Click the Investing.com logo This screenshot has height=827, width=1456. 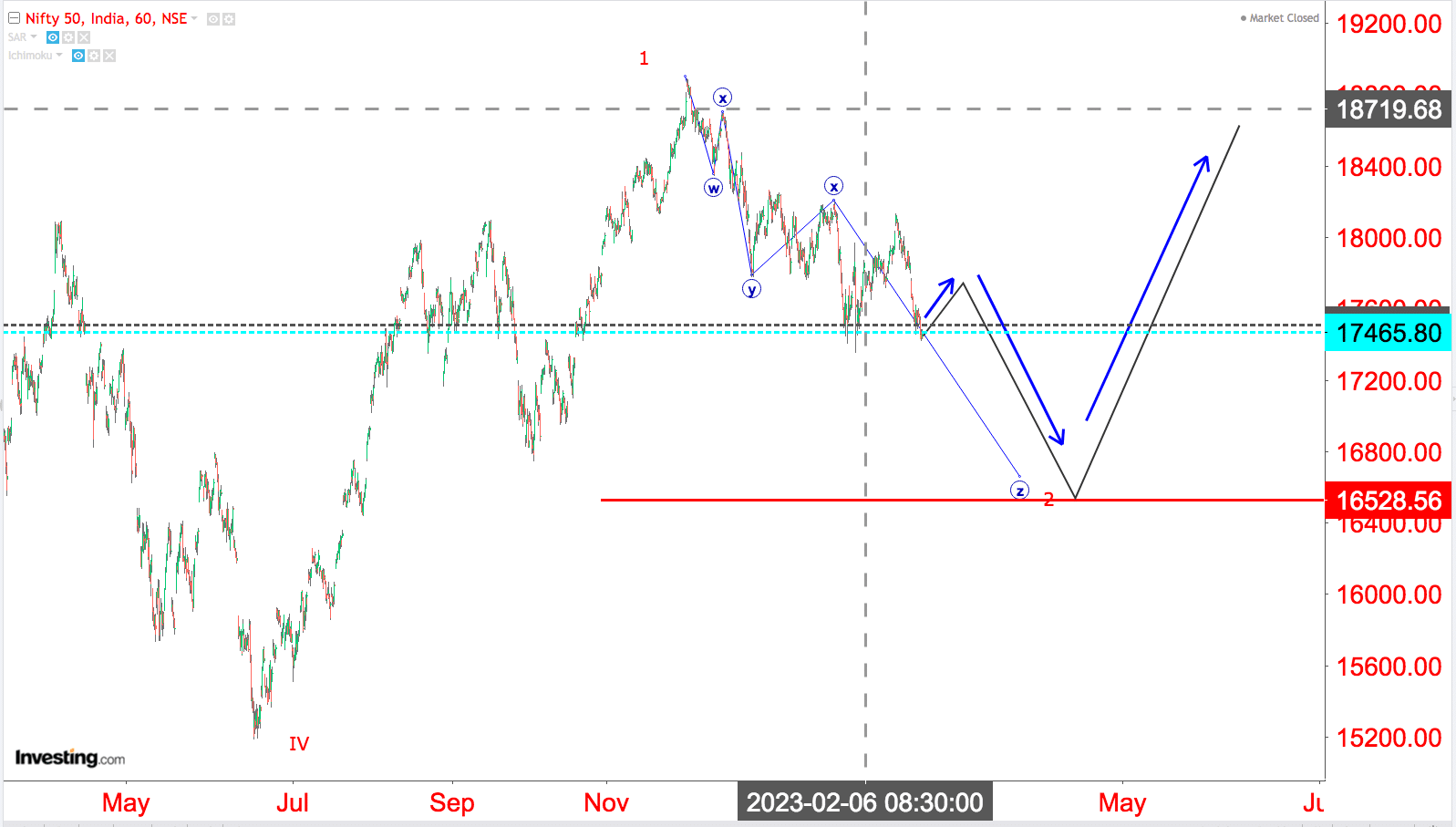pyautogui.click(x=70, y=758)
